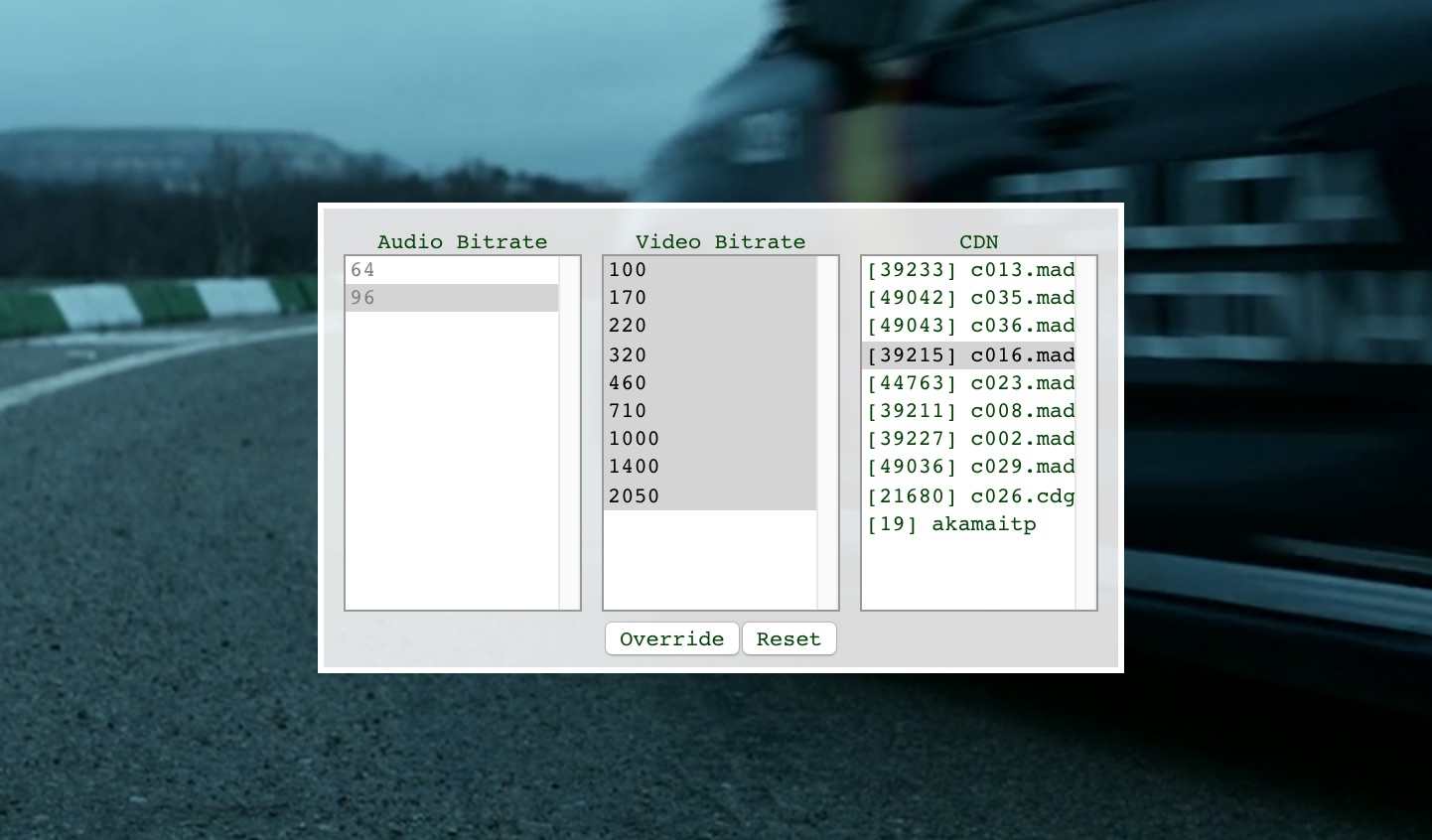This screenshot has height=840, width=1432.
Task: Click the Override button
Action: coord(672,638)
